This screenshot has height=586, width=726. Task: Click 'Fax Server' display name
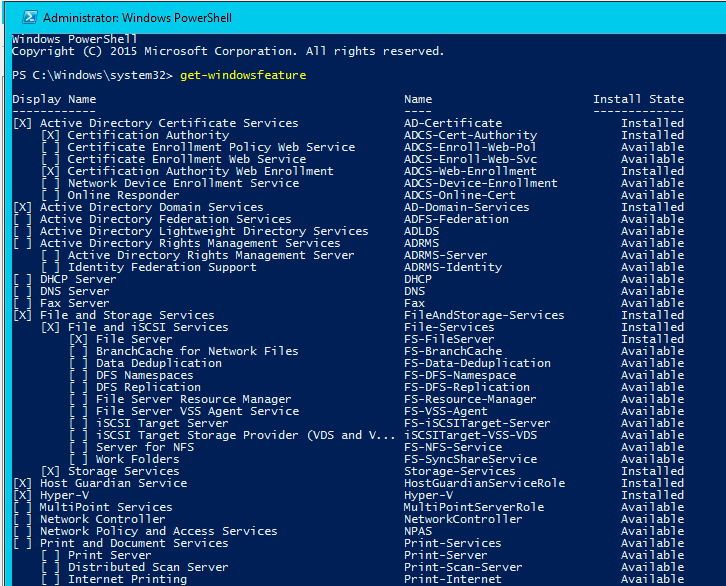coord(75,303)
